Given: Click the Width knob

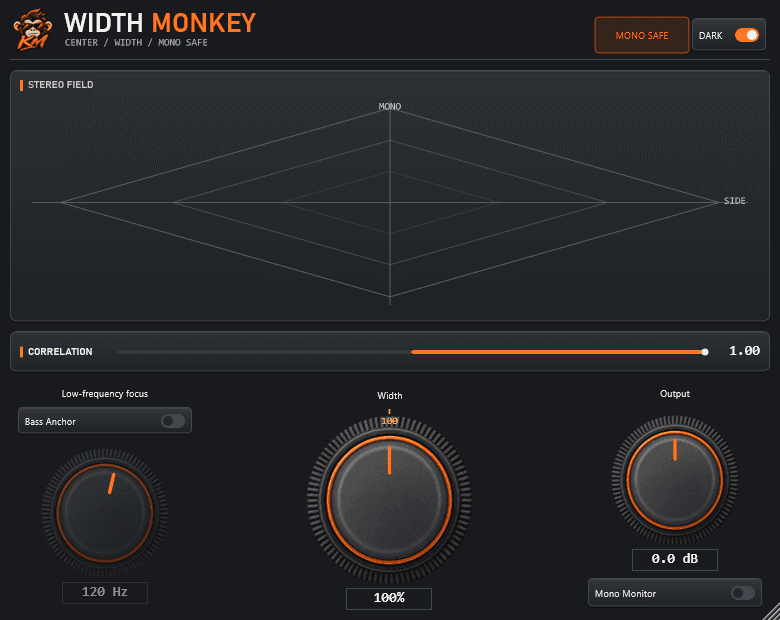Looking at the screenshot, I should [390, 500].
